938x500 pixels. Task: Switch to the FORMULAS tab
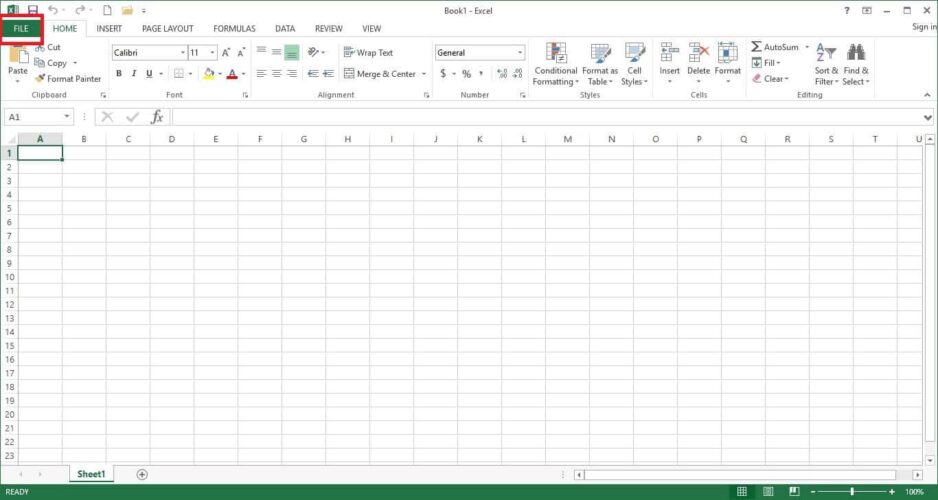pyautogui.click(x=234, y=29)
